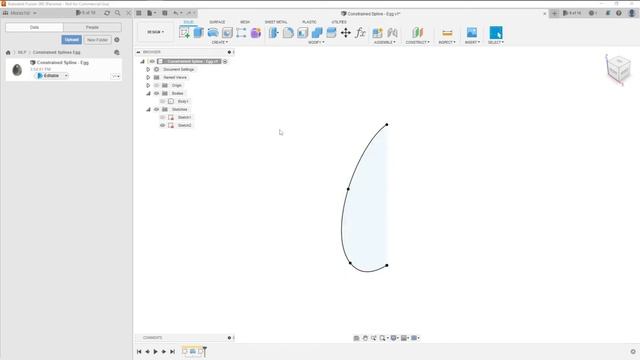Image resolution: width=640 pixels, height=360 pixels.
Task: Search the data panel with magnifier icon
Action: click(x=118, y=13)
